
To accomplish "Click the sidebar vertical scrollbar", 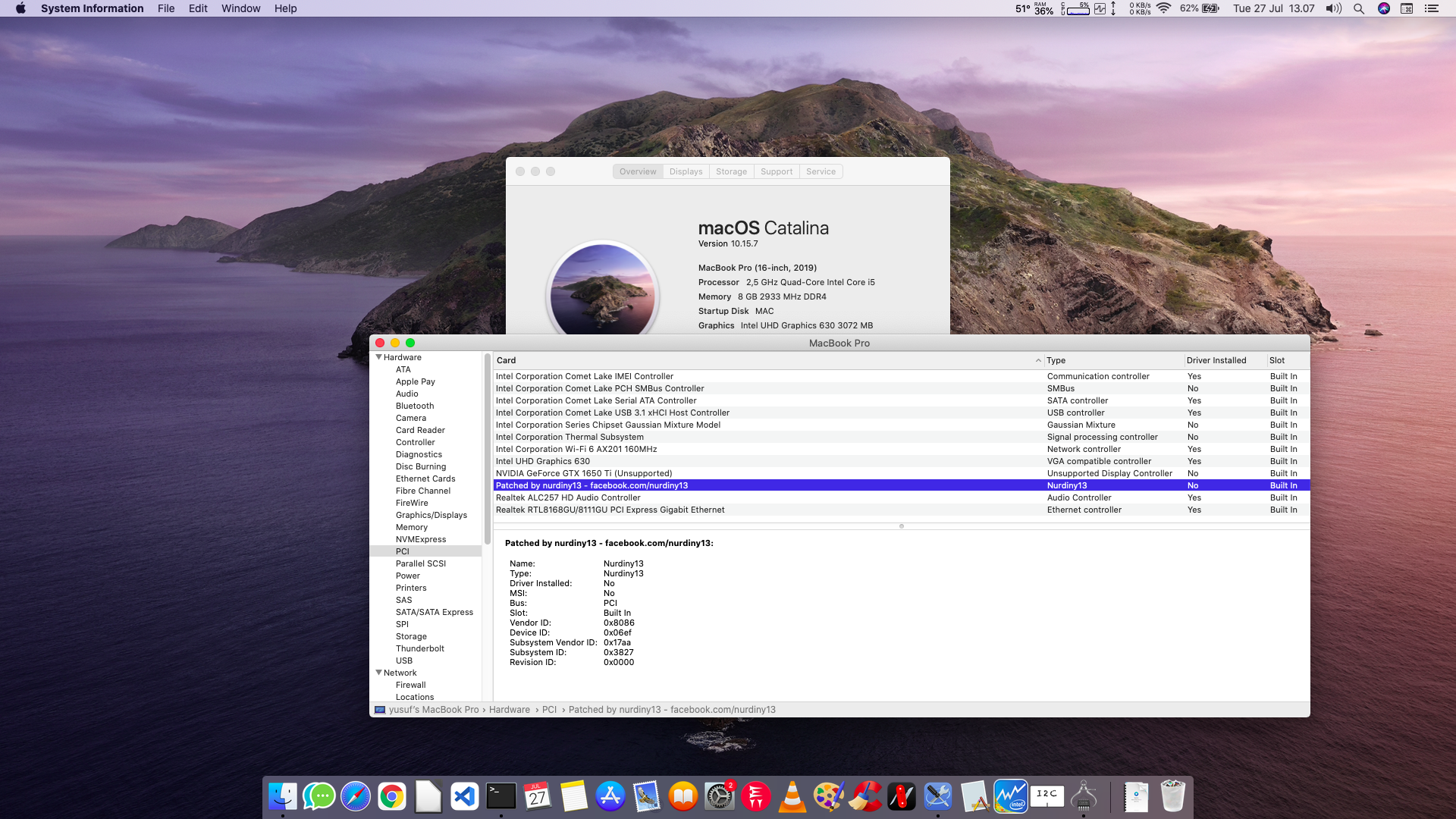I will point(487,447).
